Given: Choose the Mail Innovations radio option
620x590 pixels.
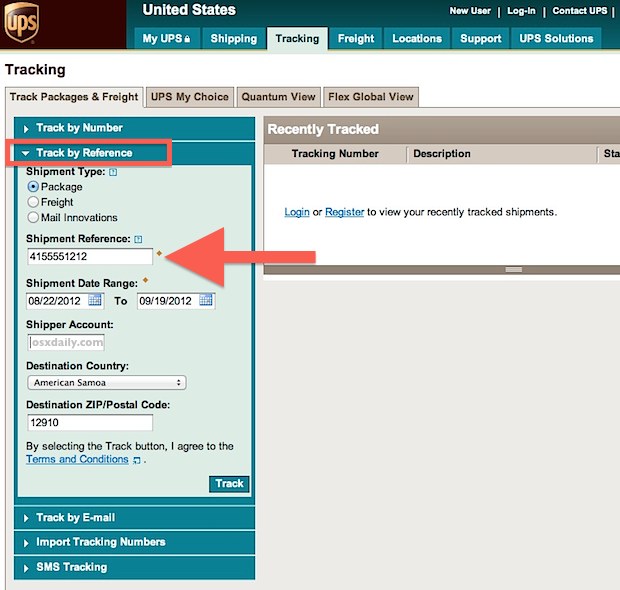Looking at the screenshot, I should [x=33, y=217].
